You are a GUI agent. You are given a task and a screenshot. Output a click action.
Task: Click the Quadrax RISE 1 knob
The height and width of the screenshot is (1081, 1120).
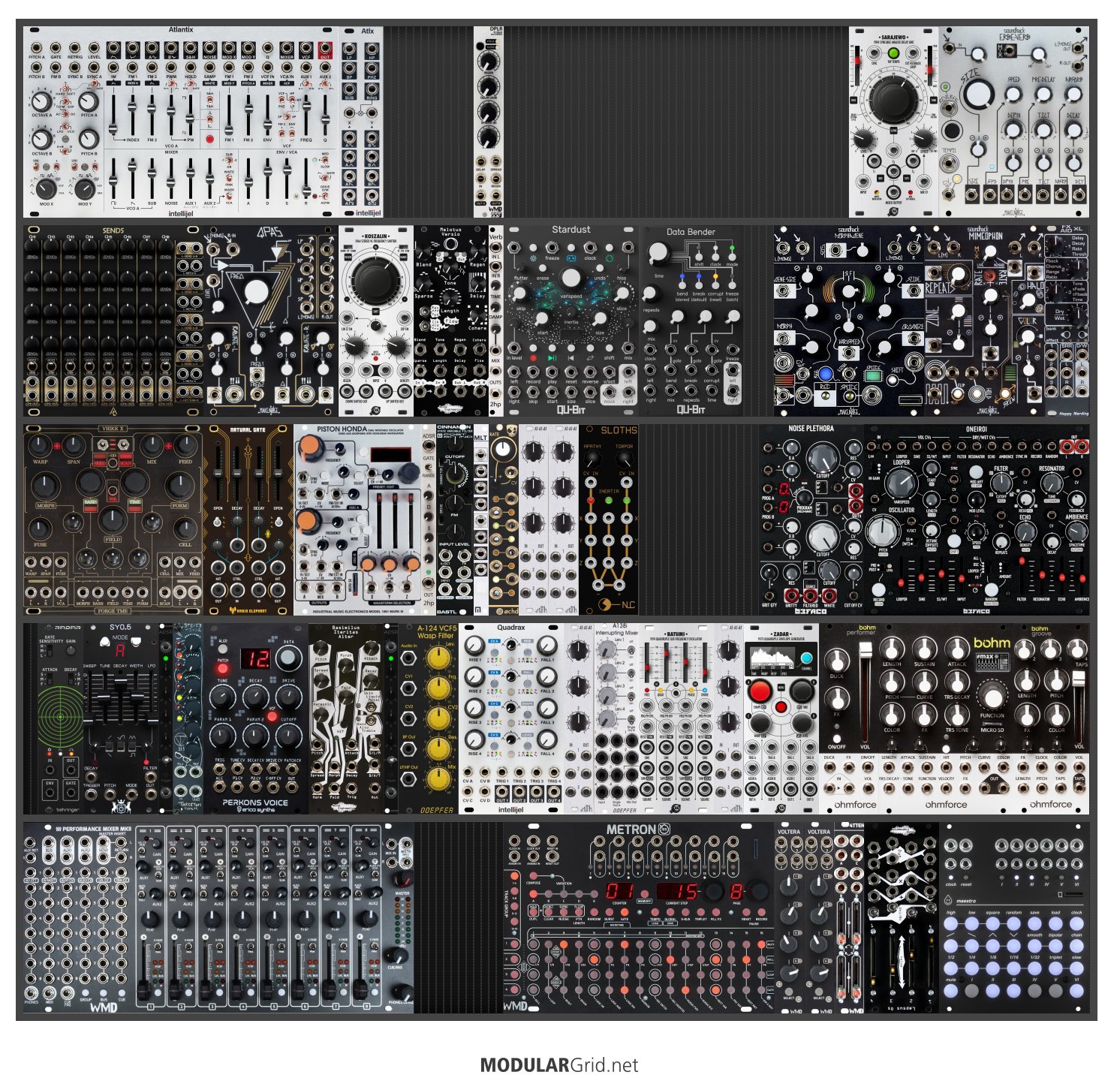pos(474,646)
